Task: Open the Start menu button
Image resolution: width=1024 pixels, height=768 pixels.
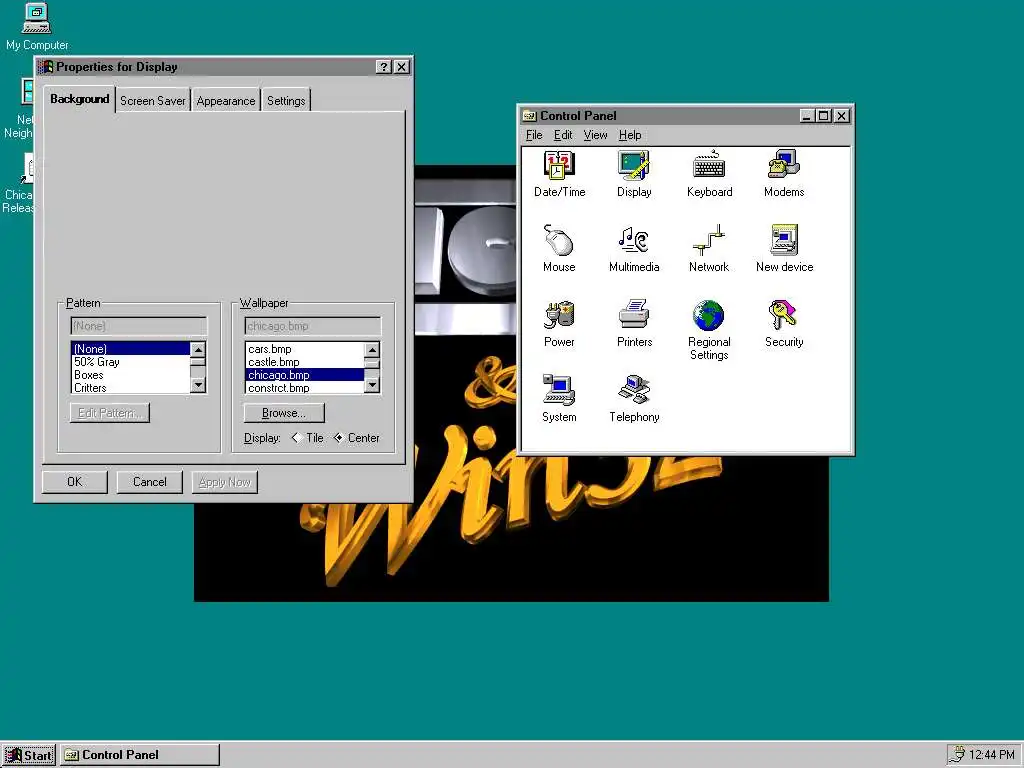Action: click(x=29, y=755)
